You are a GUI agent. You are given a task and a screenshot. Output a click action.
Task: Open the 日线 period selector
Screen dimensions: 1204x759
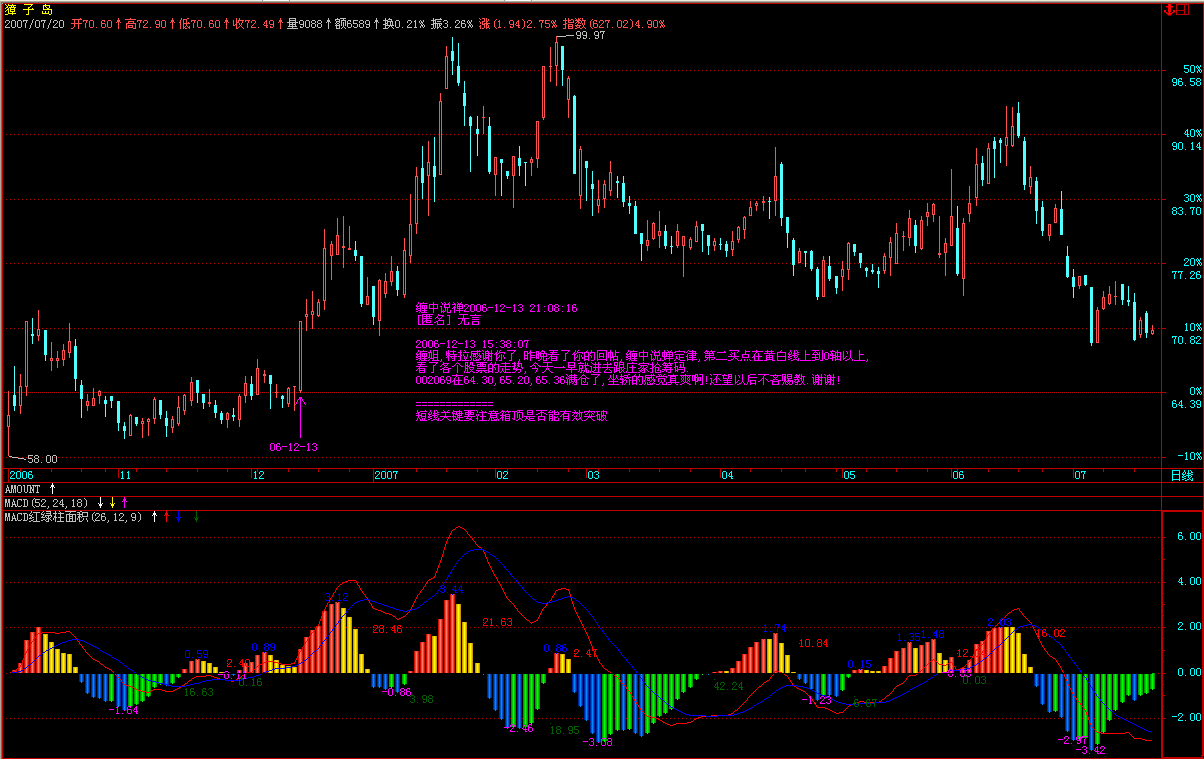1181,475
